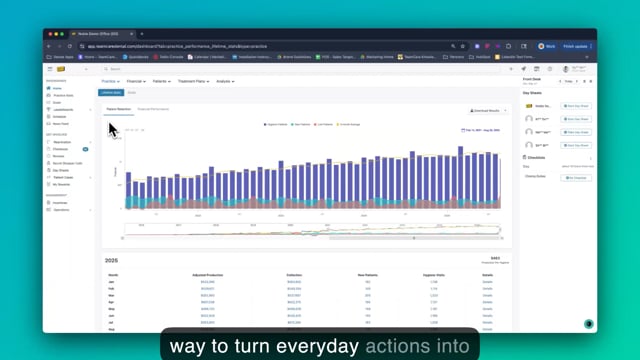Image resolution: width=640 pixels, height=360 pixels.
Task: Open the browser extensions puzzle icon
Action: pos(508,46)
